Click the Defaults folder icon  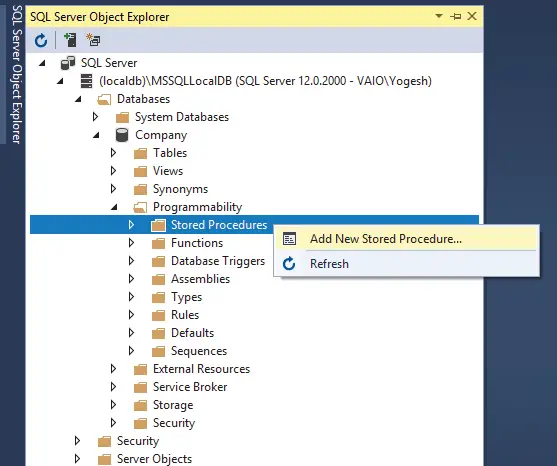click(158, 333)
